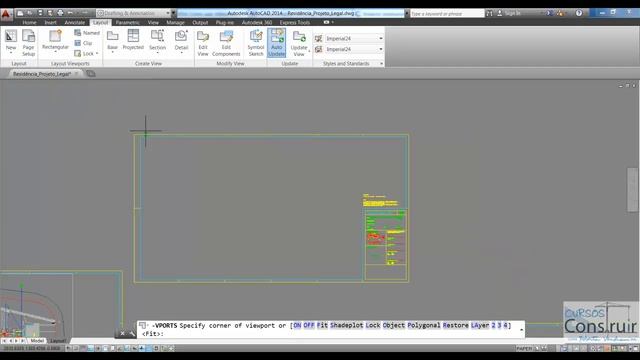Screen dimensions: 640x360
Task: Open the Annotate ribbon tab
Action: pos(75,22)
